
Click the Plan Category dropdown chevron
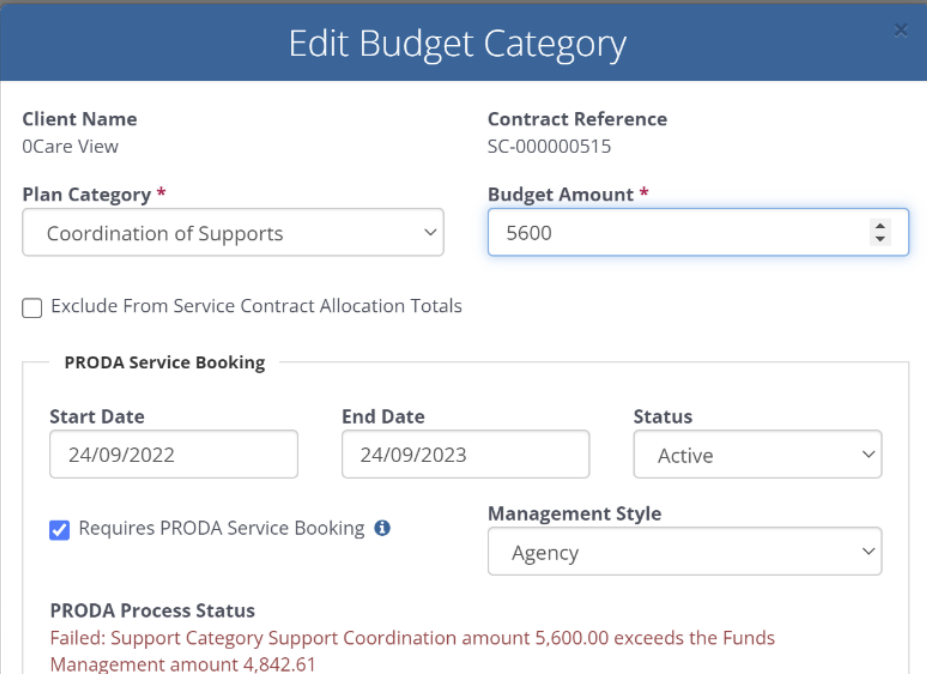[x=430, y=232]
